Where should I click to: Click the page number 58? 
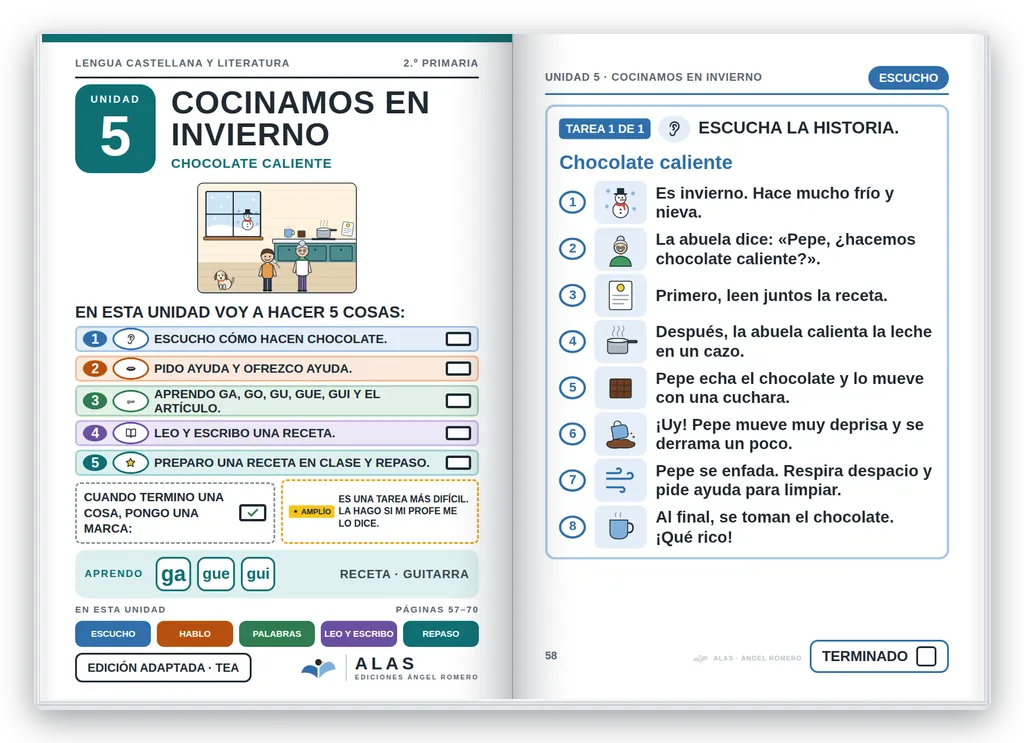551,656
